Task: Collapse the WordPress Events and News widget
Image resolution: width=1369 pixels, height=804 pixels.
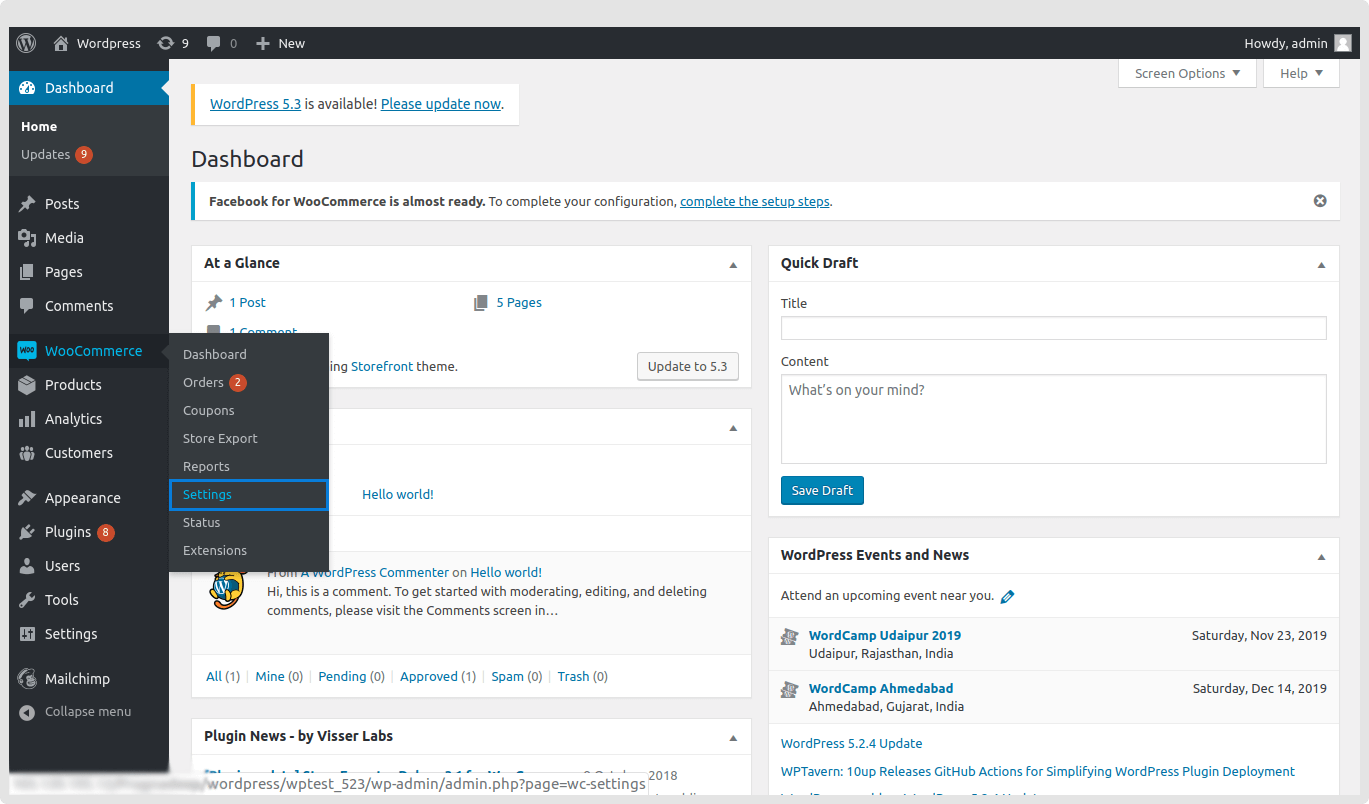Action: [1321, 556]
